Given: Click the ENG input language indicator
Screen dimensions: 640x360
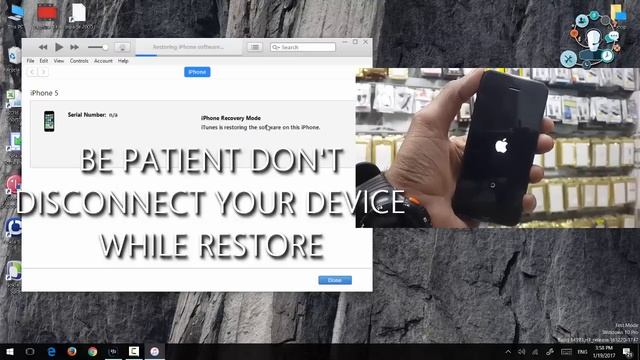Looking at the screenshot, I should coord(582,352).
